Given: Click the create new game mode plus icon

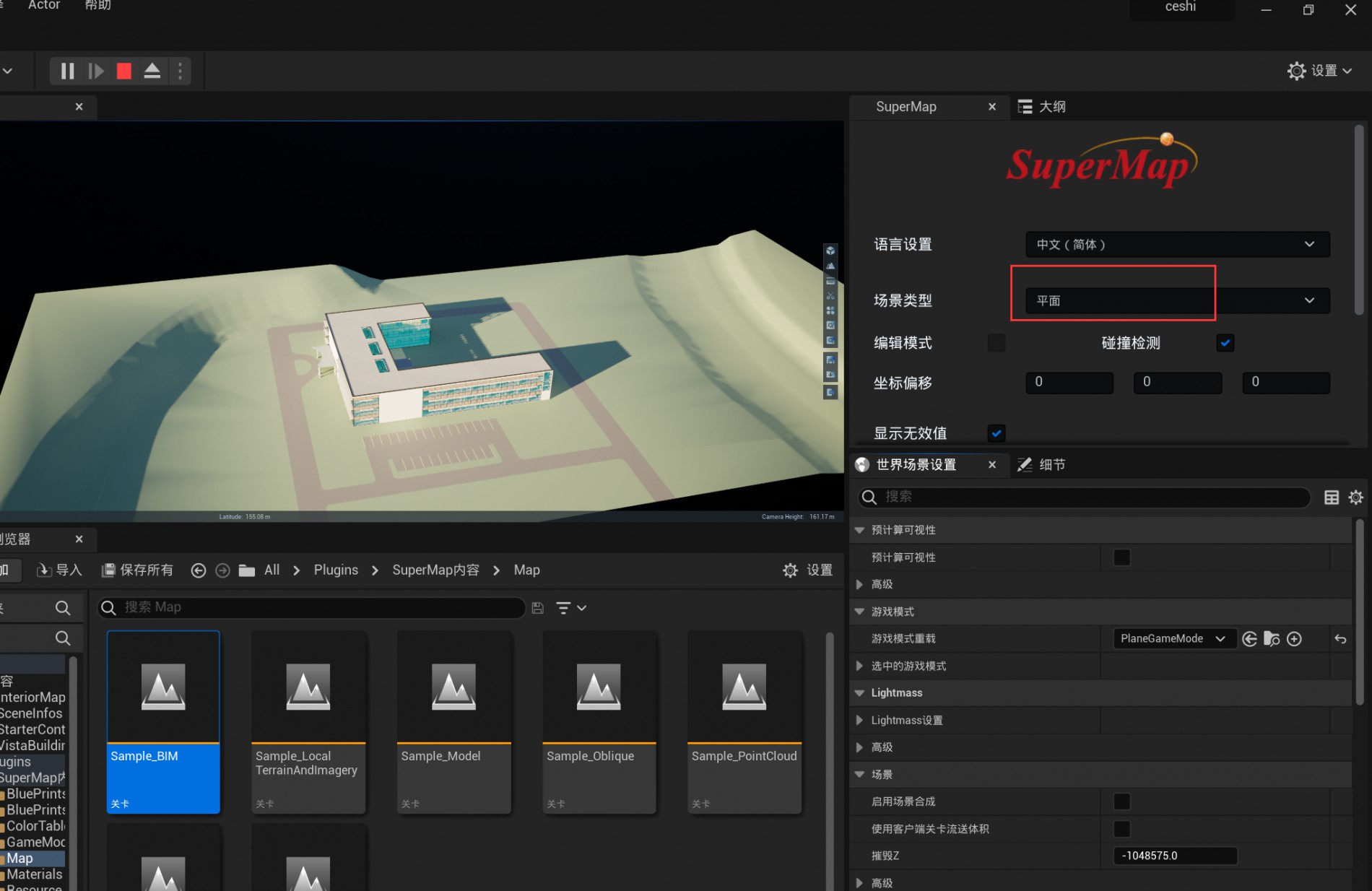Looking at the screenshot, I should [1295, 639].
